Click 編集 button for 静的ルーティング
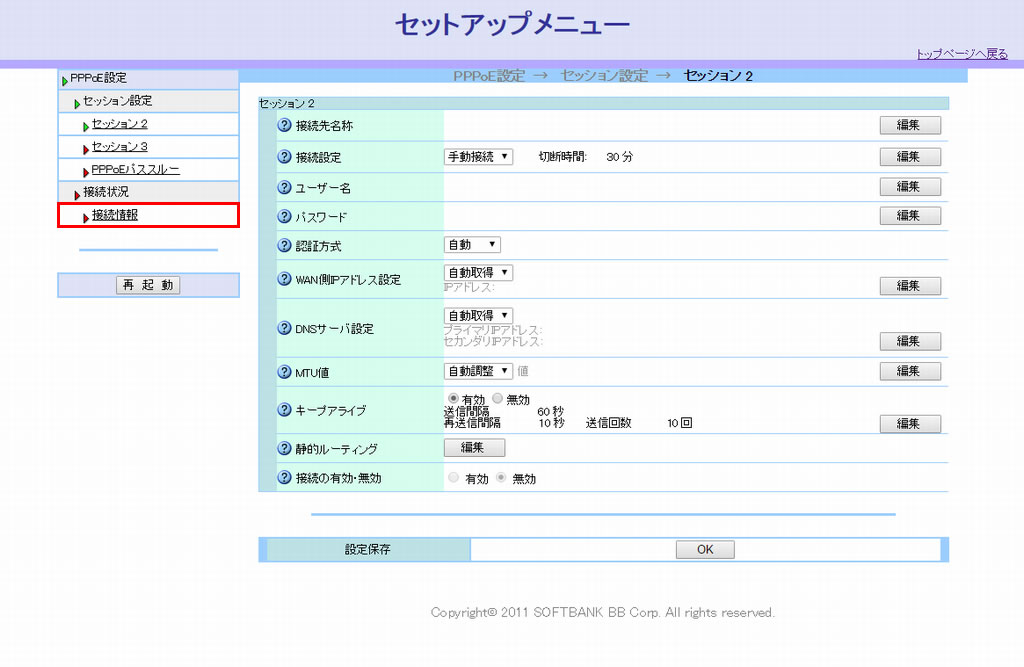Image resolution: width=1024 pixels, height=667 pixels. [474, 448]
